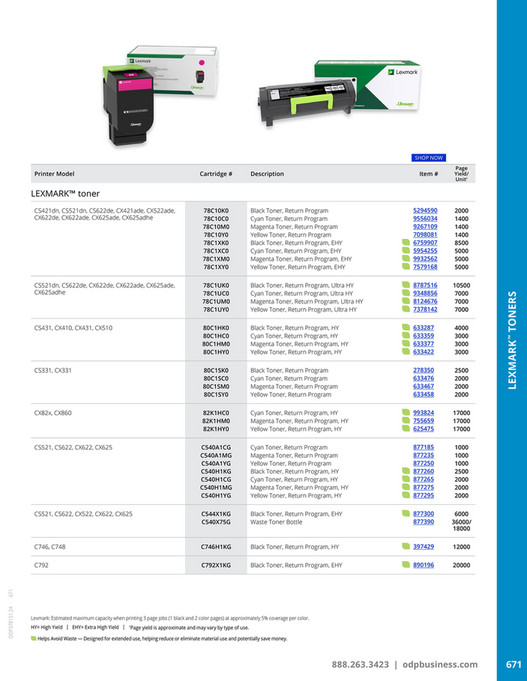This screenshot has height=681, width=527.
Task: Open item link 9267109
Action: click(x=425, y=227)
